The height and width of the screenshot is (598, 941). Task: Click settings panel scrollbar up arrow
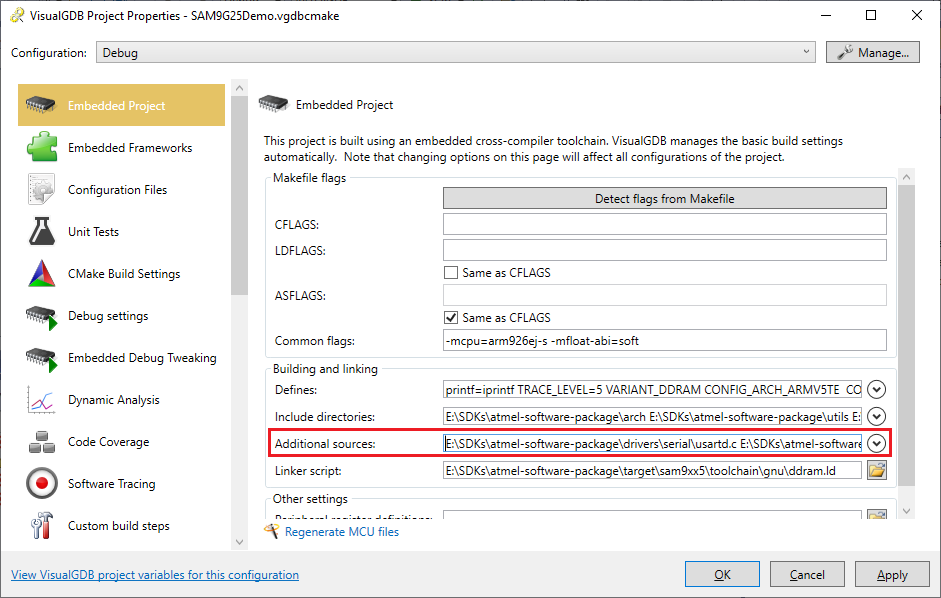tap(906, 177)
